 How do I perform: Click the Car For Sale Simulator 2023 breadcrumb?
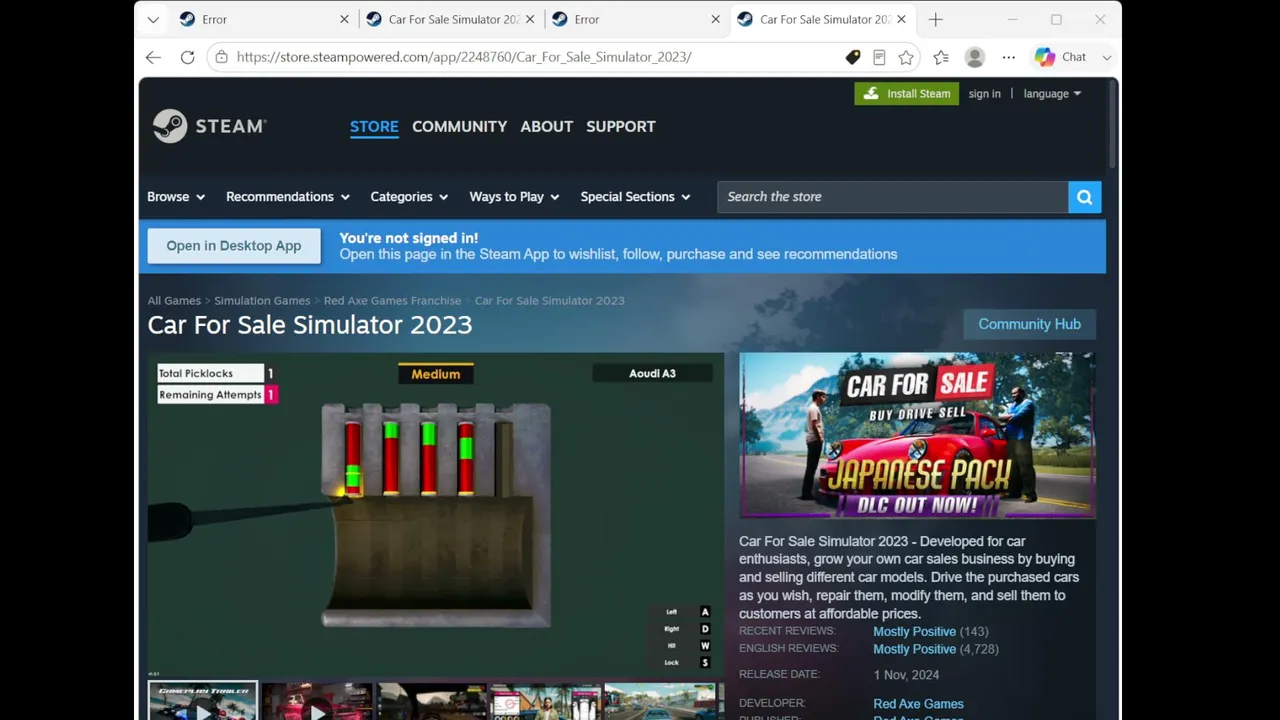550,301
